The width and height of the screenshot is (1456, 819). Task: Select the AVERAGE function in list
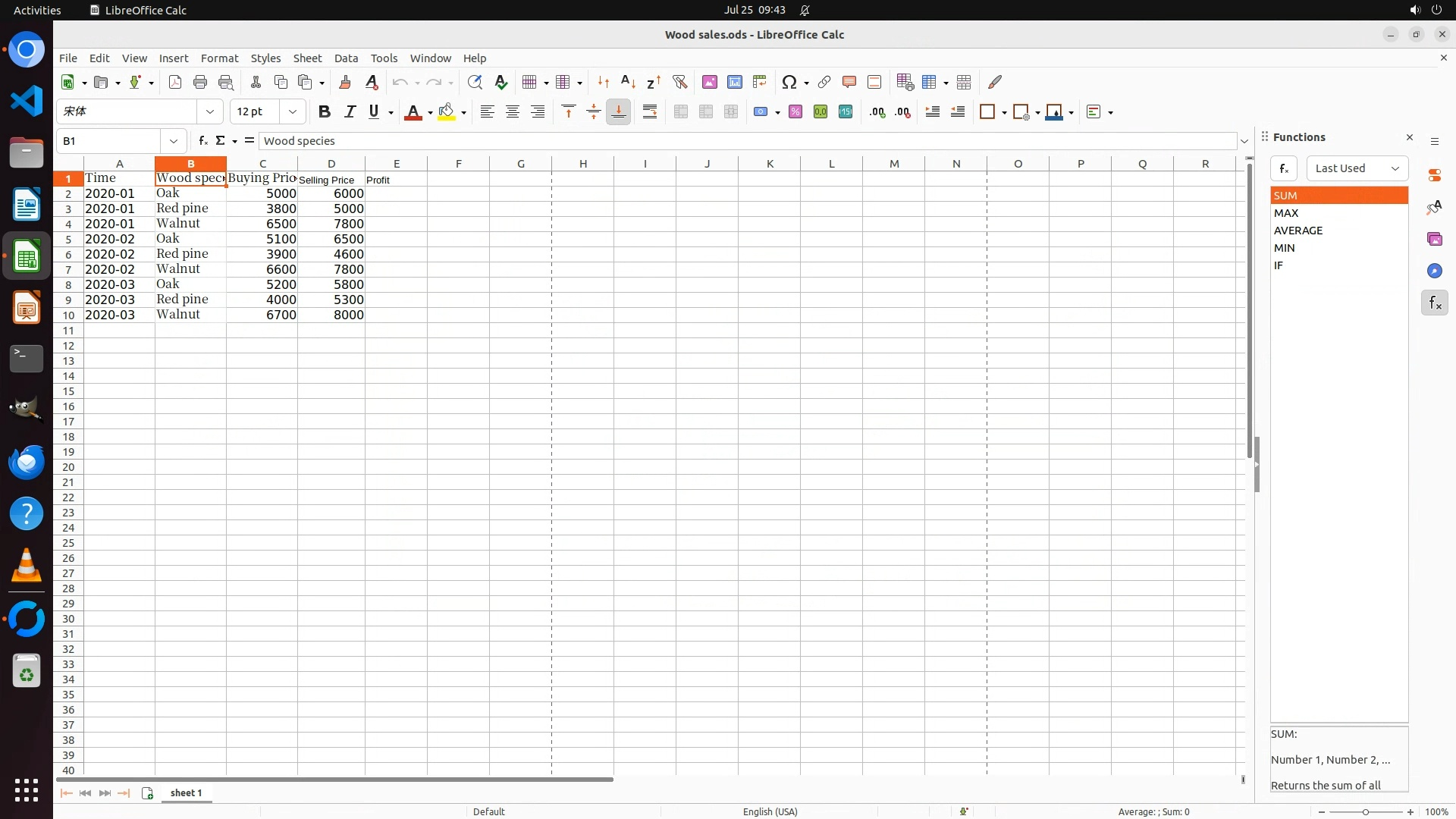(x=1298, y=231)
